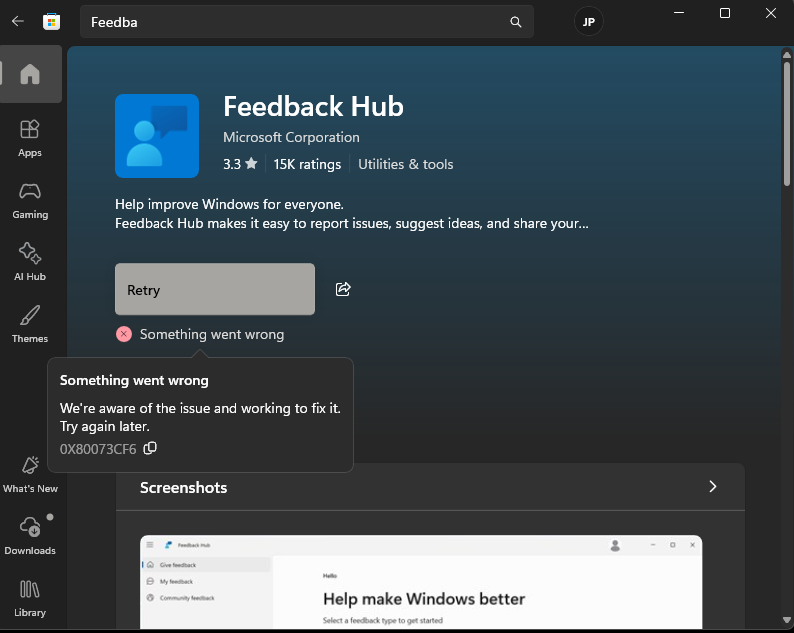The height and width of the screenshot is (633, 794).
Task: Click the Screenshots heading
Action: (183, 488)
